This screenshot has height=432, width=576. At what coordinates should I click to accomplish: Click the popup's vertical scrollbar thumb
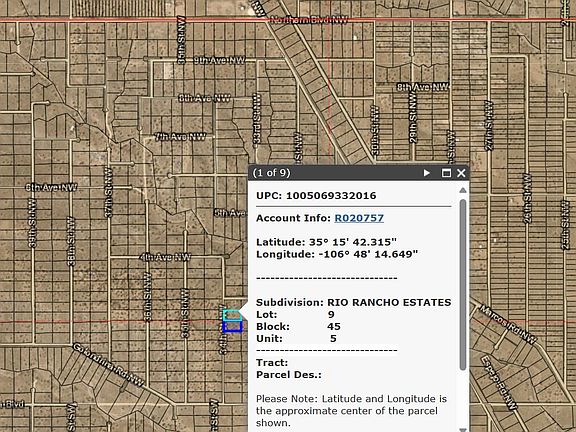coord(463,285)
